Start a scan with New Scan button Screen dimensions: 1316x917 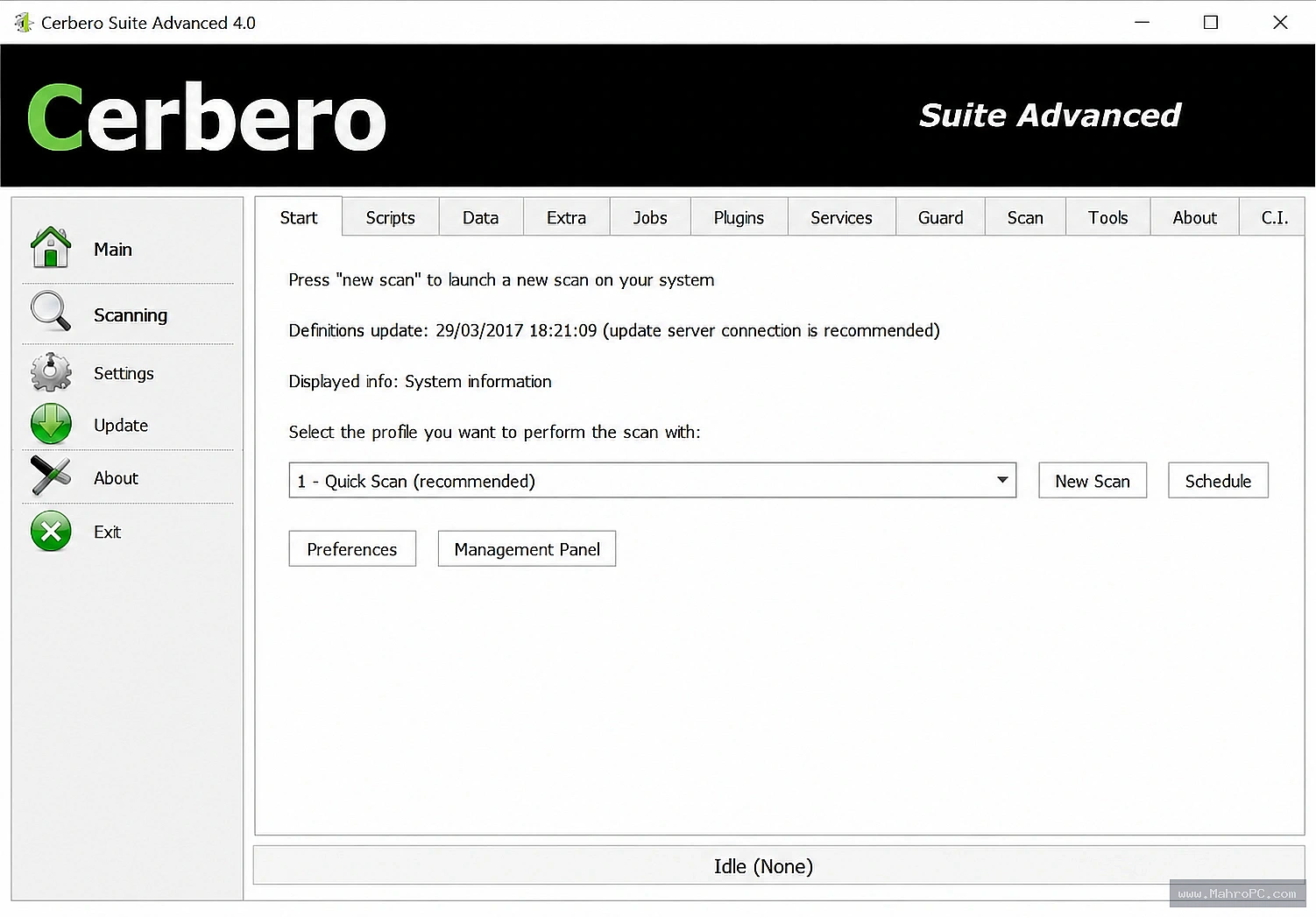[1093, 480]
